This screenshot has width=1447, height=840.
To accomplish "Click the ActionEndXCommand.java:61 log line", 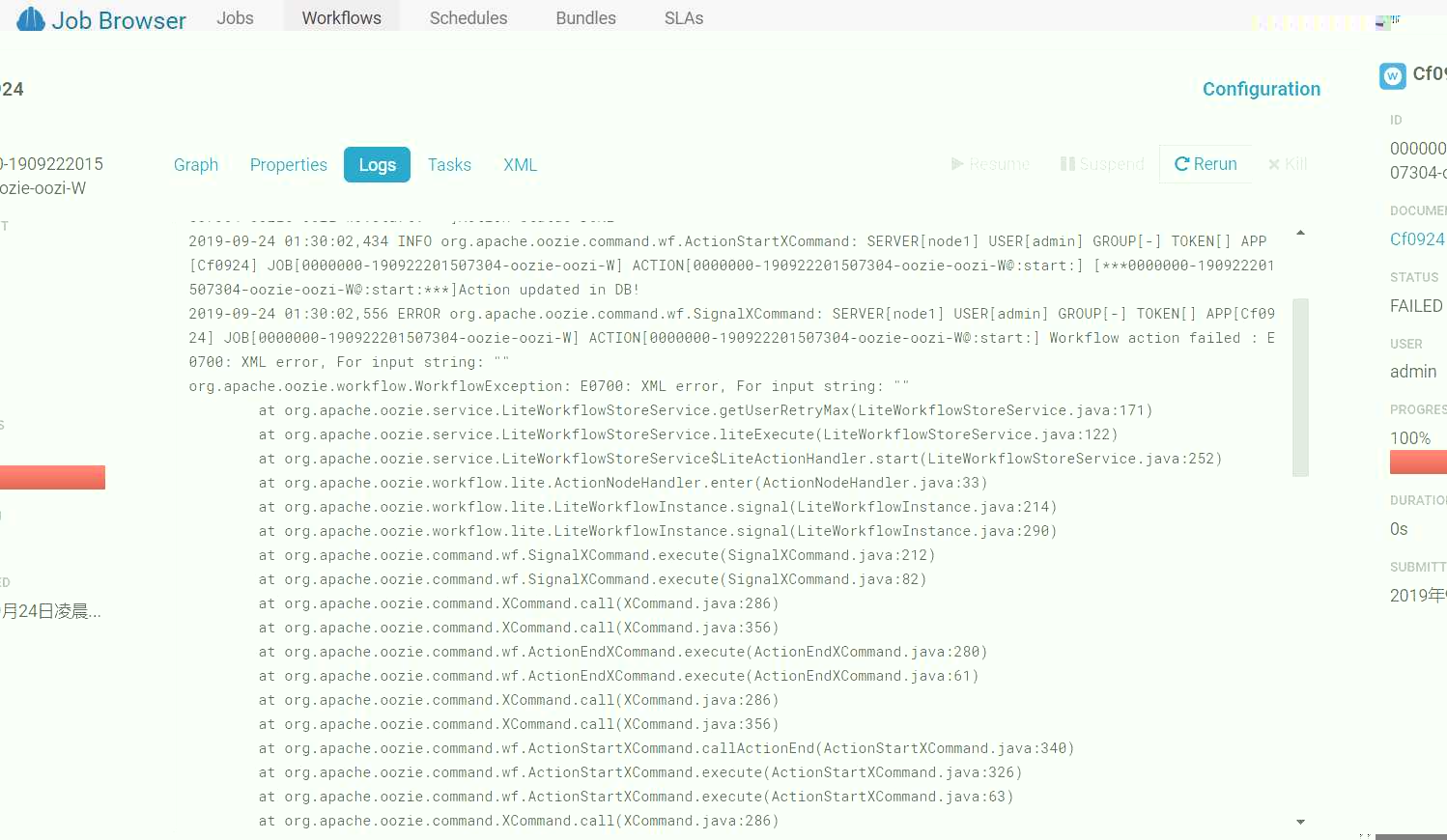I will click(x=618, y=676).
